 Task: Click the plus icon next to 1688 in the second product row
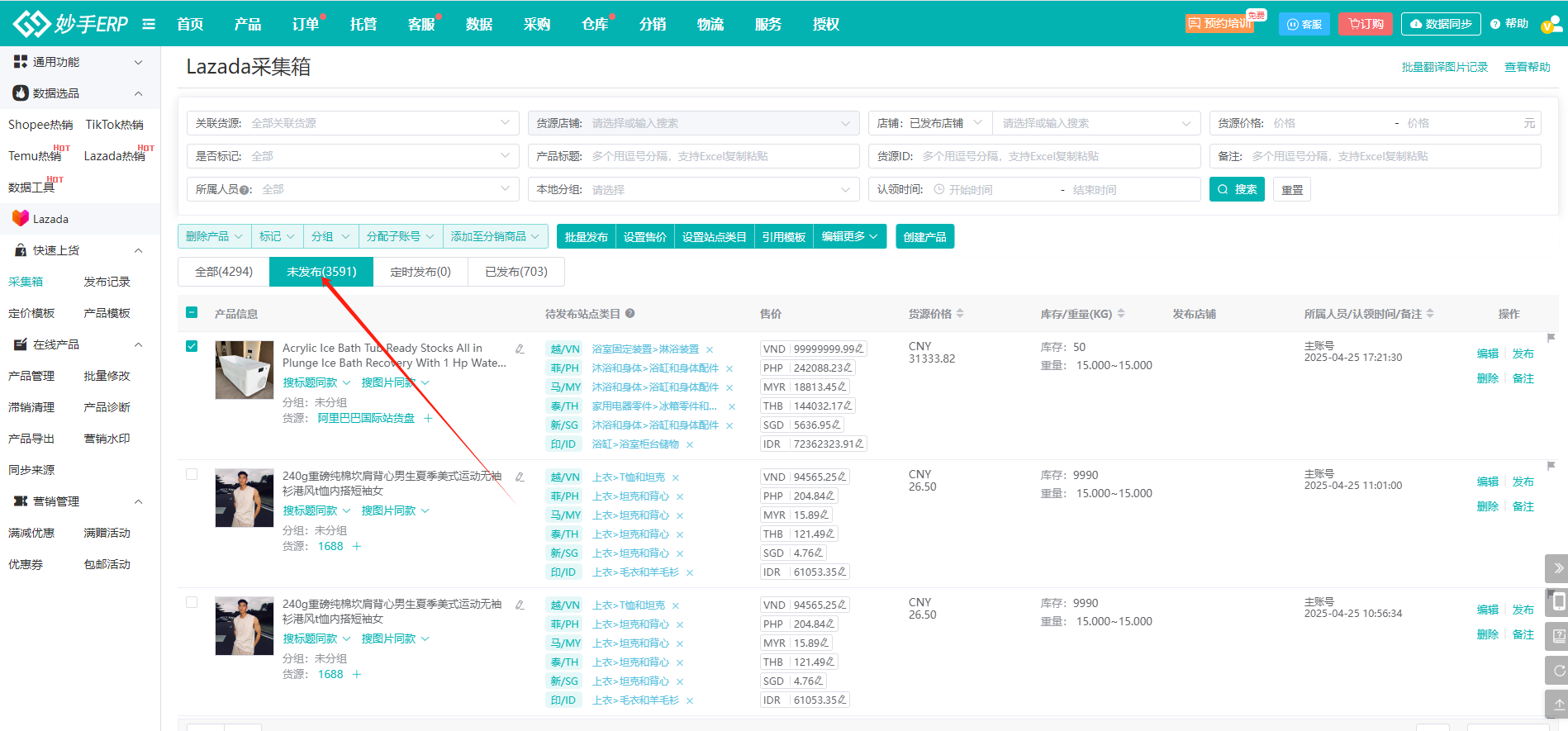(x=357, y=546)
